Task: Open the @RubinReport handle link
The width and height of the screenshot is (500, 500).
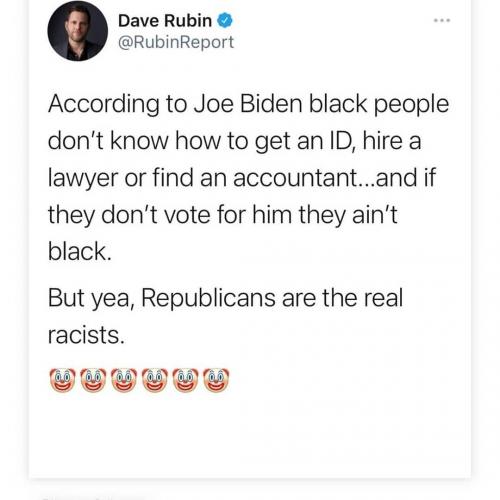Action: point(176,42)
